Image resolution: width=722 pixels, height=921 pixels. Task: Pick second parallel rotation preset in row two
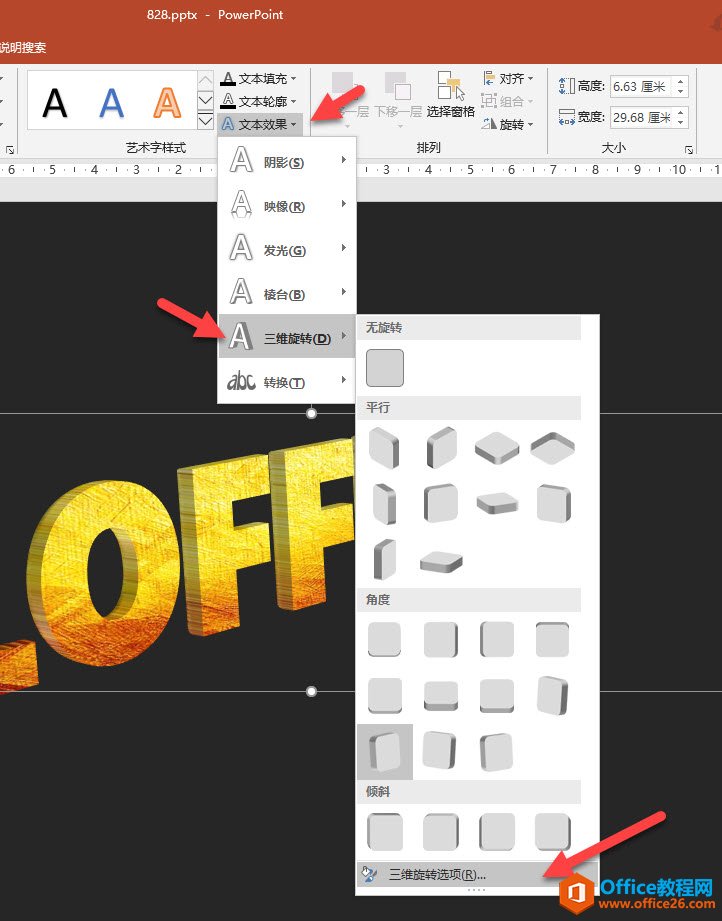point(441,503)
